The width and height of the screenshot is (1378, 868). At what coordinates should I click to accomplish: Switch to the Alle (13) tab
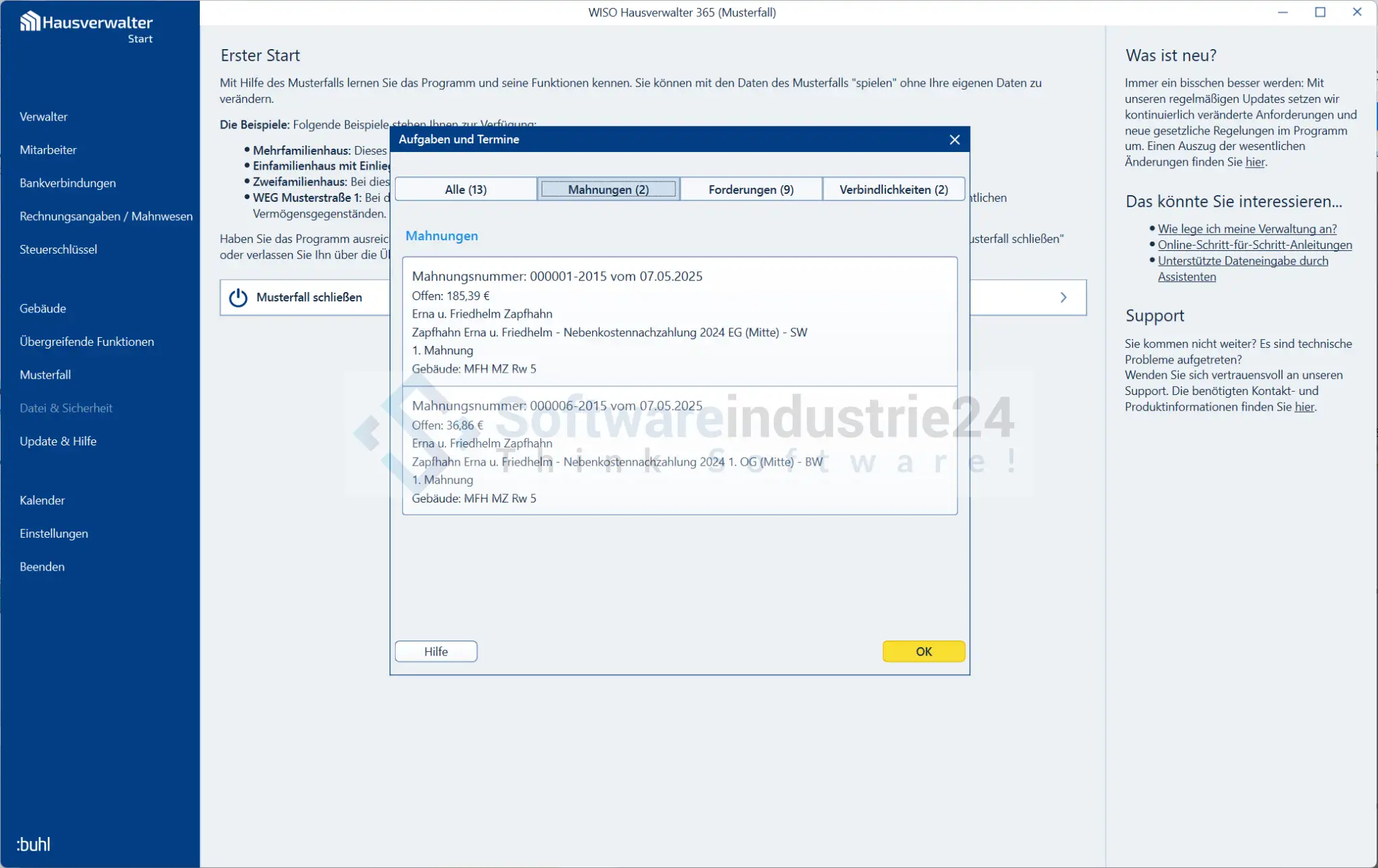466,189
